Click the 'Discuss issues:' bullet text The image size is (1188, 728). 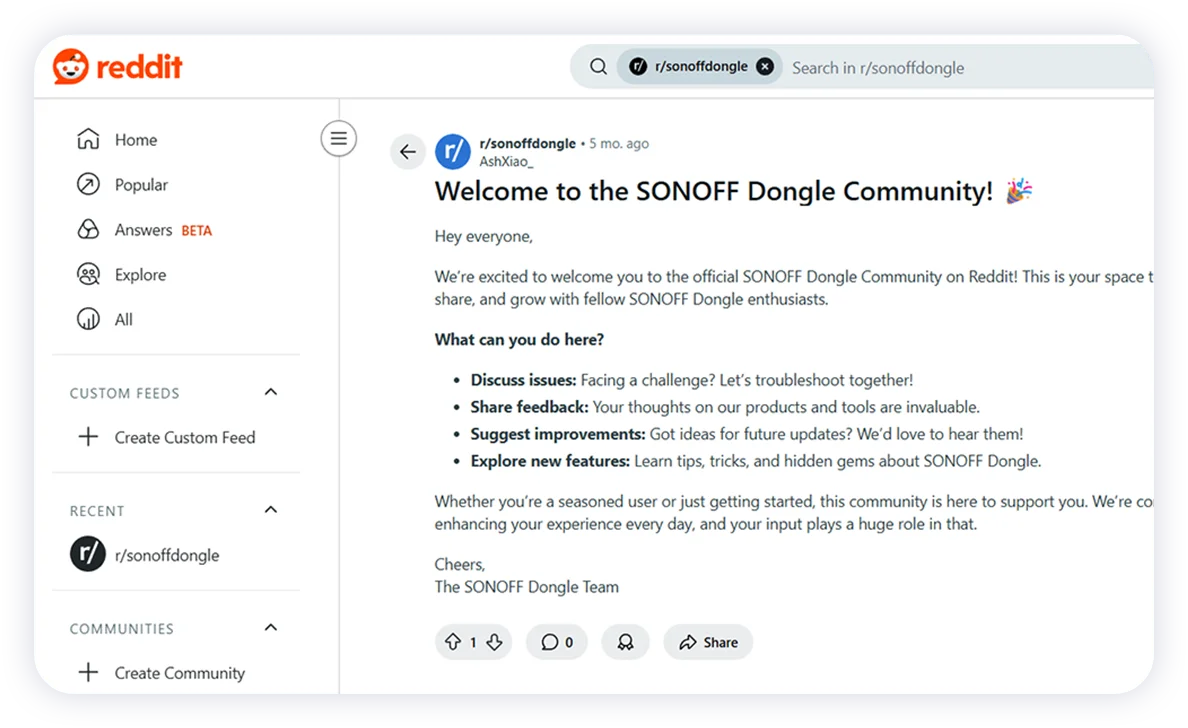[524, 380]
